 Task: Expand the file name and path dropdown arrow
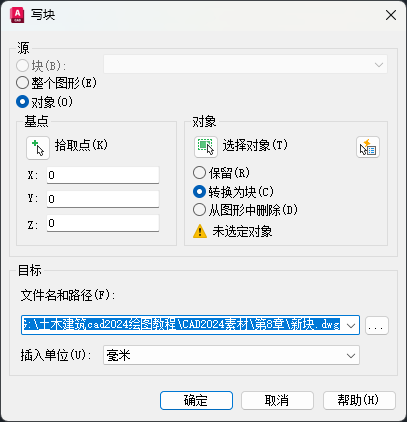tap(351, 325)
